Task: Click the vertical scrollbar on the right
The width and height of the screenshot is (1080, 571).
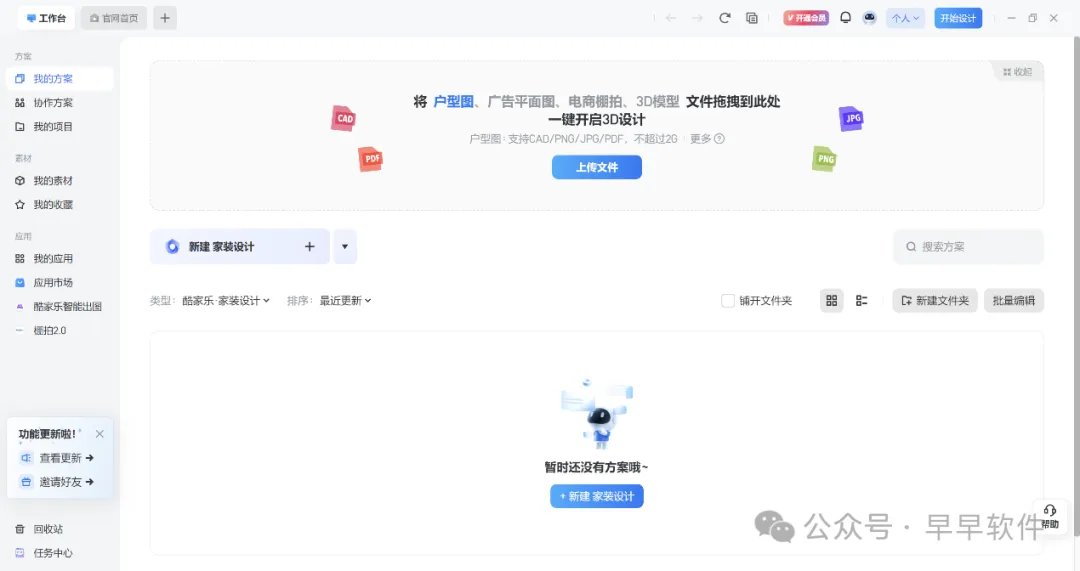Action: click(x=1077, y=285)
